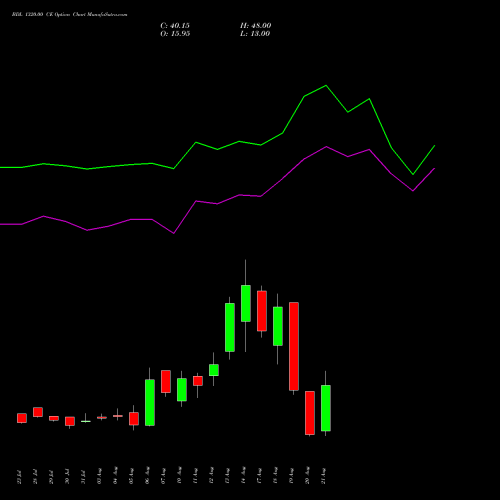Select the 10 Aug date label

click(x=179, y=476)
